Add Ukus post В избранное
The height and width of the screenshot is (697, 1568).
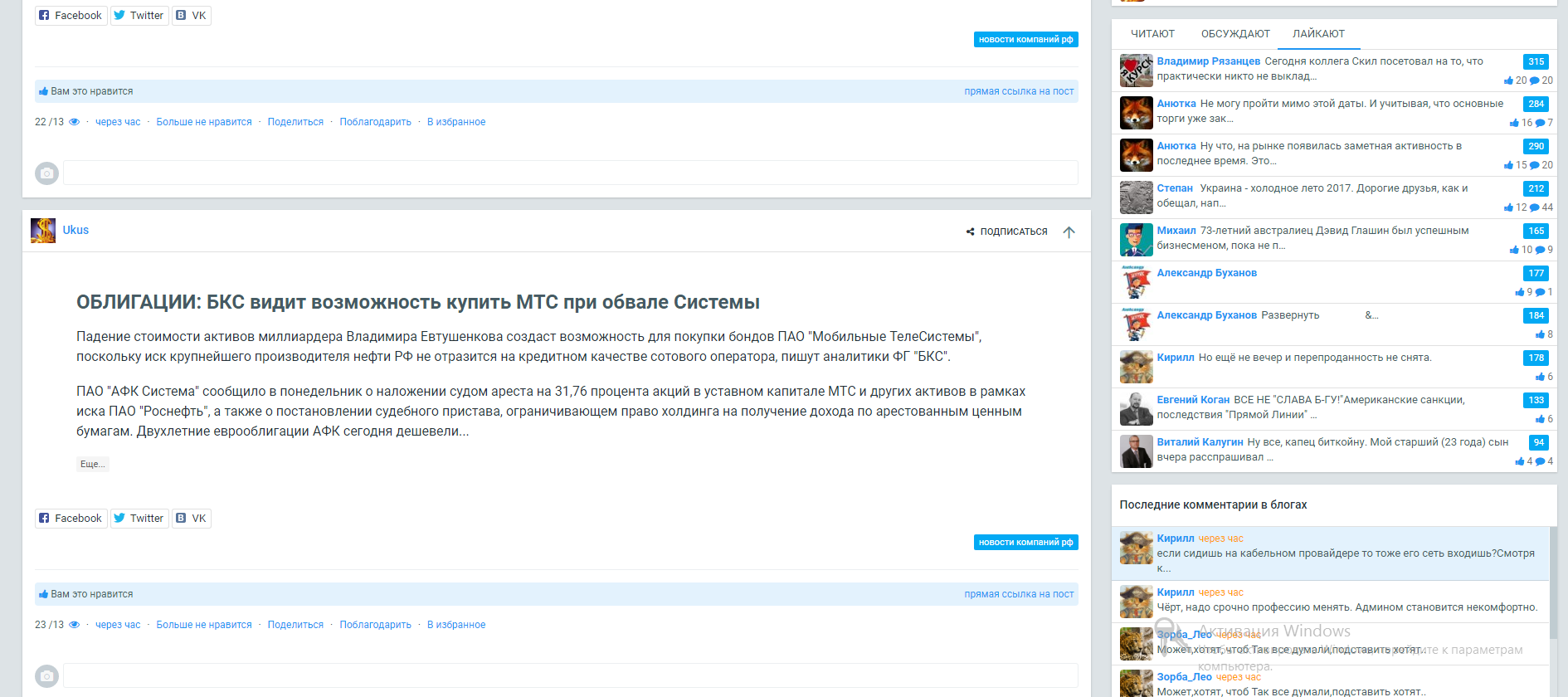[456, 625]
